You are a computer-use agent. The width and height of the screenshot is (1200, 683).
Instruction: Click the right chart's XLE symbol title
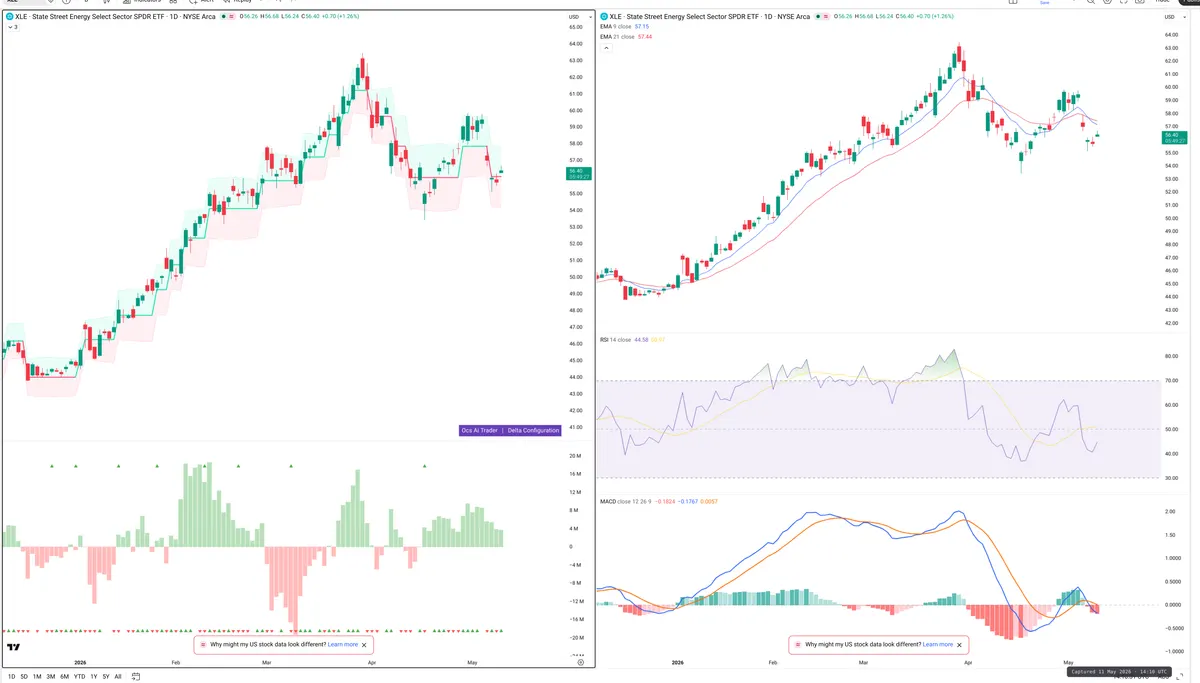click(x=710, y=17)
